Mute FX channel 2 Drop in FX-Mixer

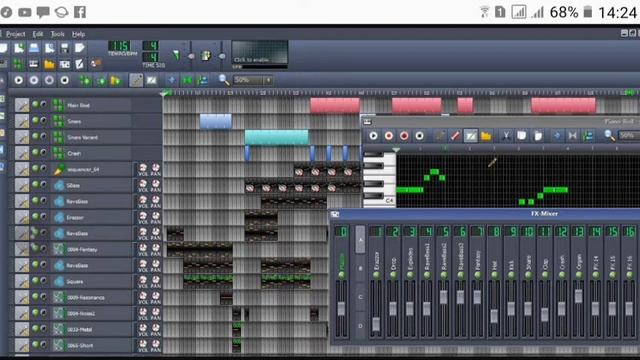click(393, 275)
